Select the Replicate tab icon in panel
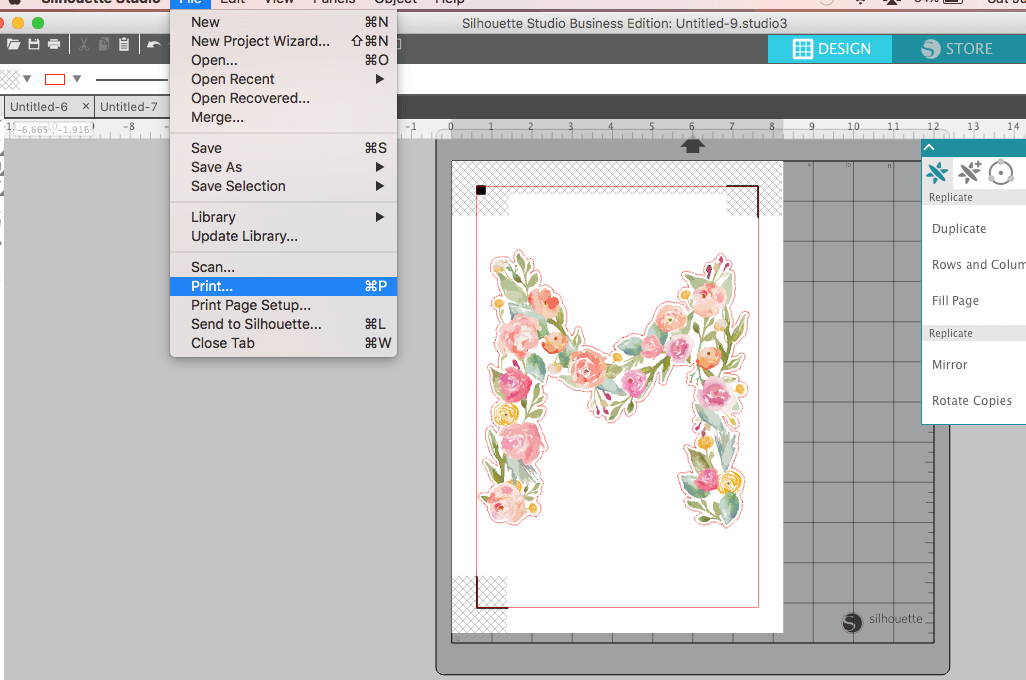The width and height of the screenshot is (1026, 680). pos(937,173)
